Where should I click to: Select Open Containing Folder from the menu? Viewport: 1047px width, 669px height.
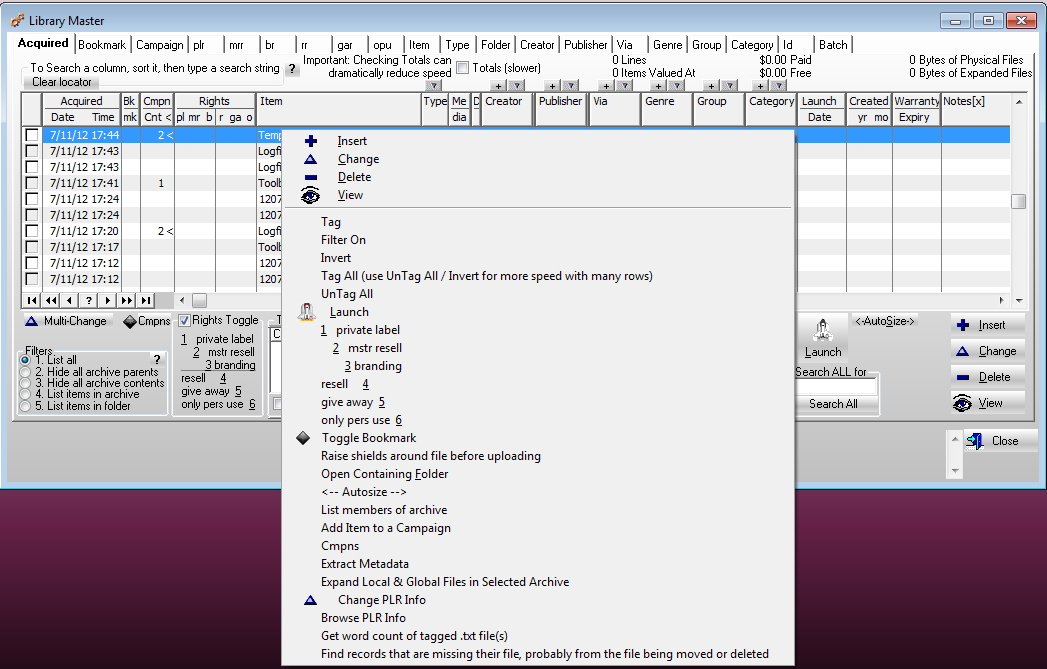(x=387, y=474)
